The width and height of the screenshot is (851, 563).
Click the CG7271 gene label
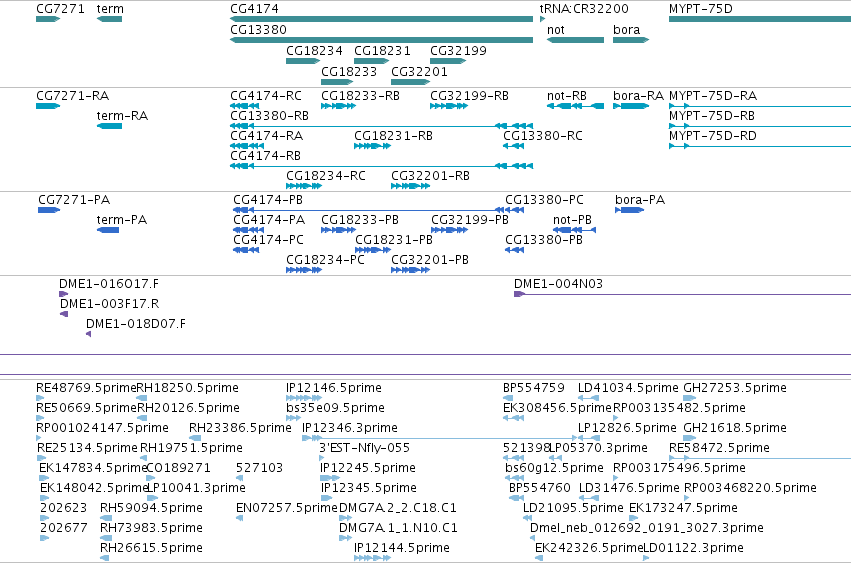[60, 9]
